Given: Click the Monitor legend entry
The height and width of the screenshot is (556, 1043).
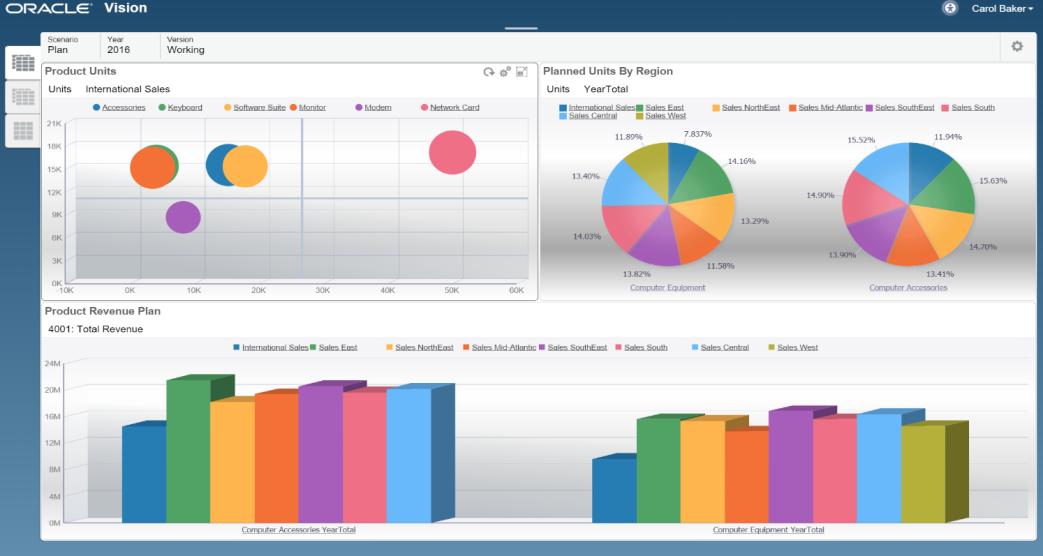Looking at the screenshot, I should point(313,107).
